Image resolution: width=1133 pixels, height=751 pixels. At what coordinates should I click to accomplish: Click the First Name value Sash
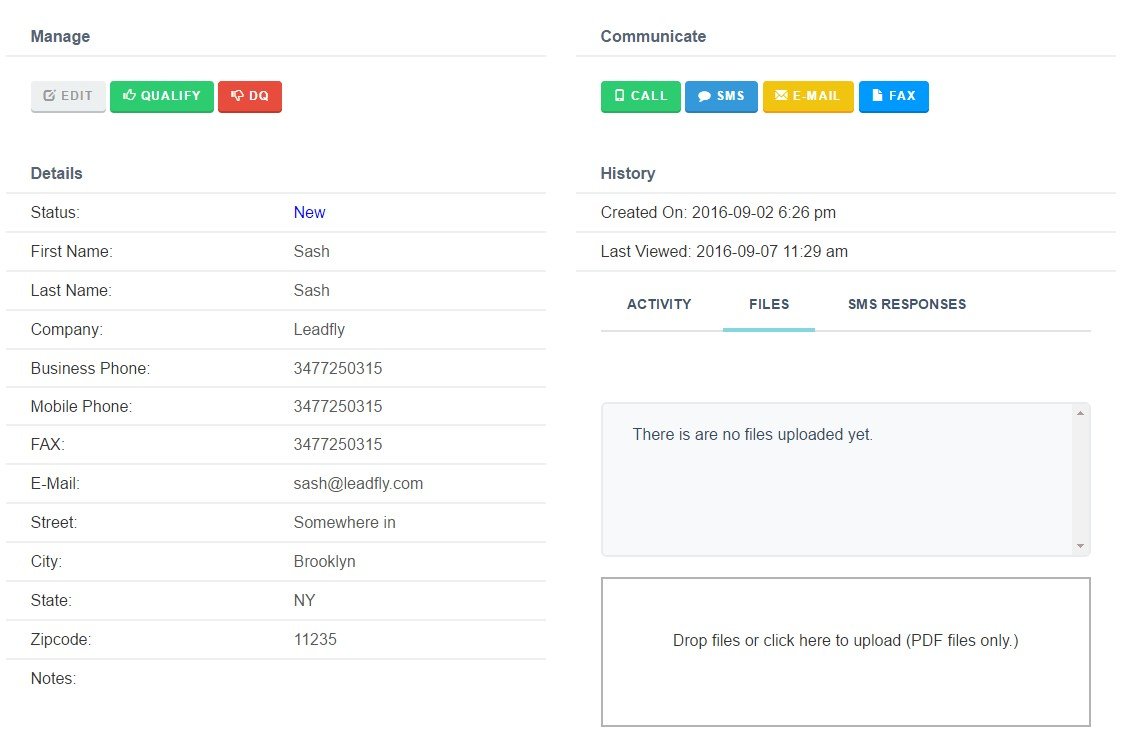[311, 252]
